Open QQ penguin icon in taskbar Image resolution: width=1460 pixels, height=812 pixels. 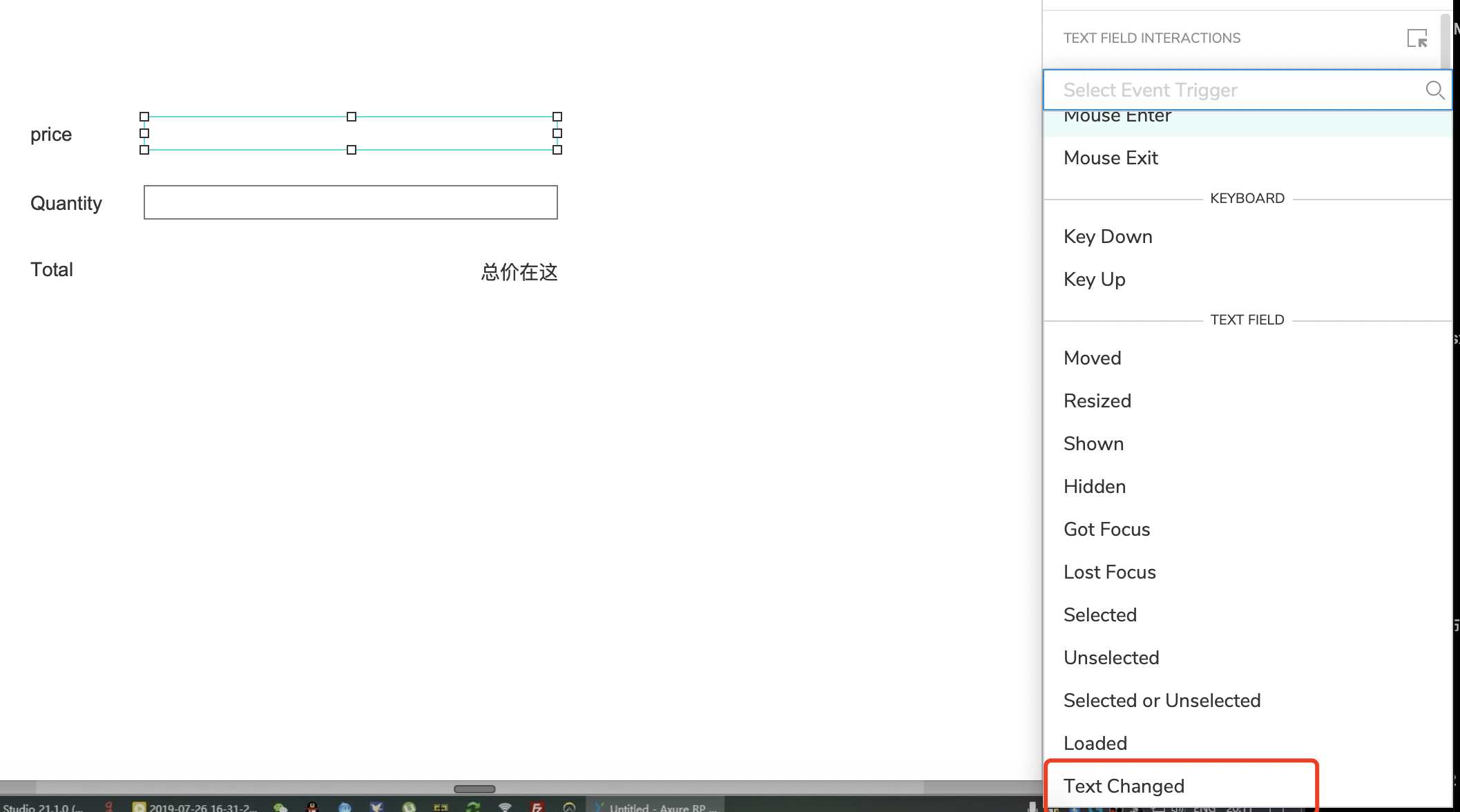point(312,806)
